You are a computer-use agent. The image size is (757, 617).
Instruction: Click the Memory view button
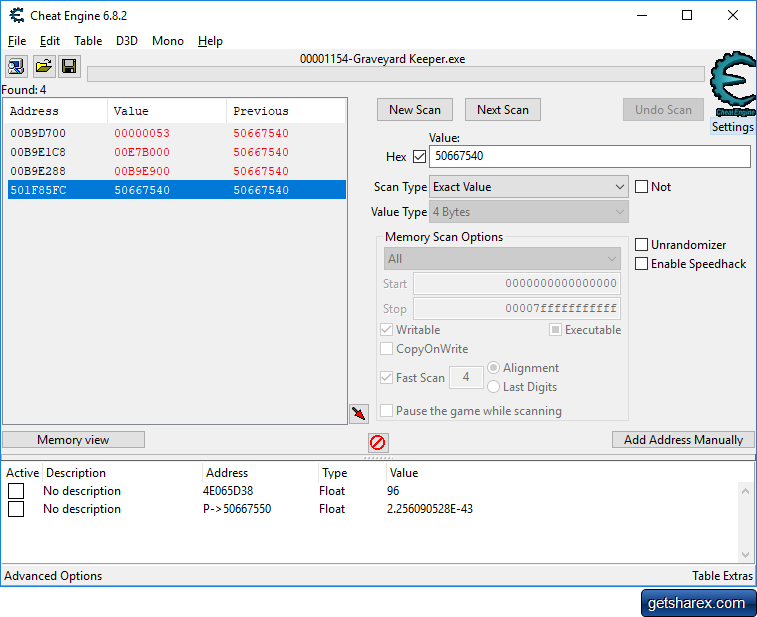click(73, 440)
